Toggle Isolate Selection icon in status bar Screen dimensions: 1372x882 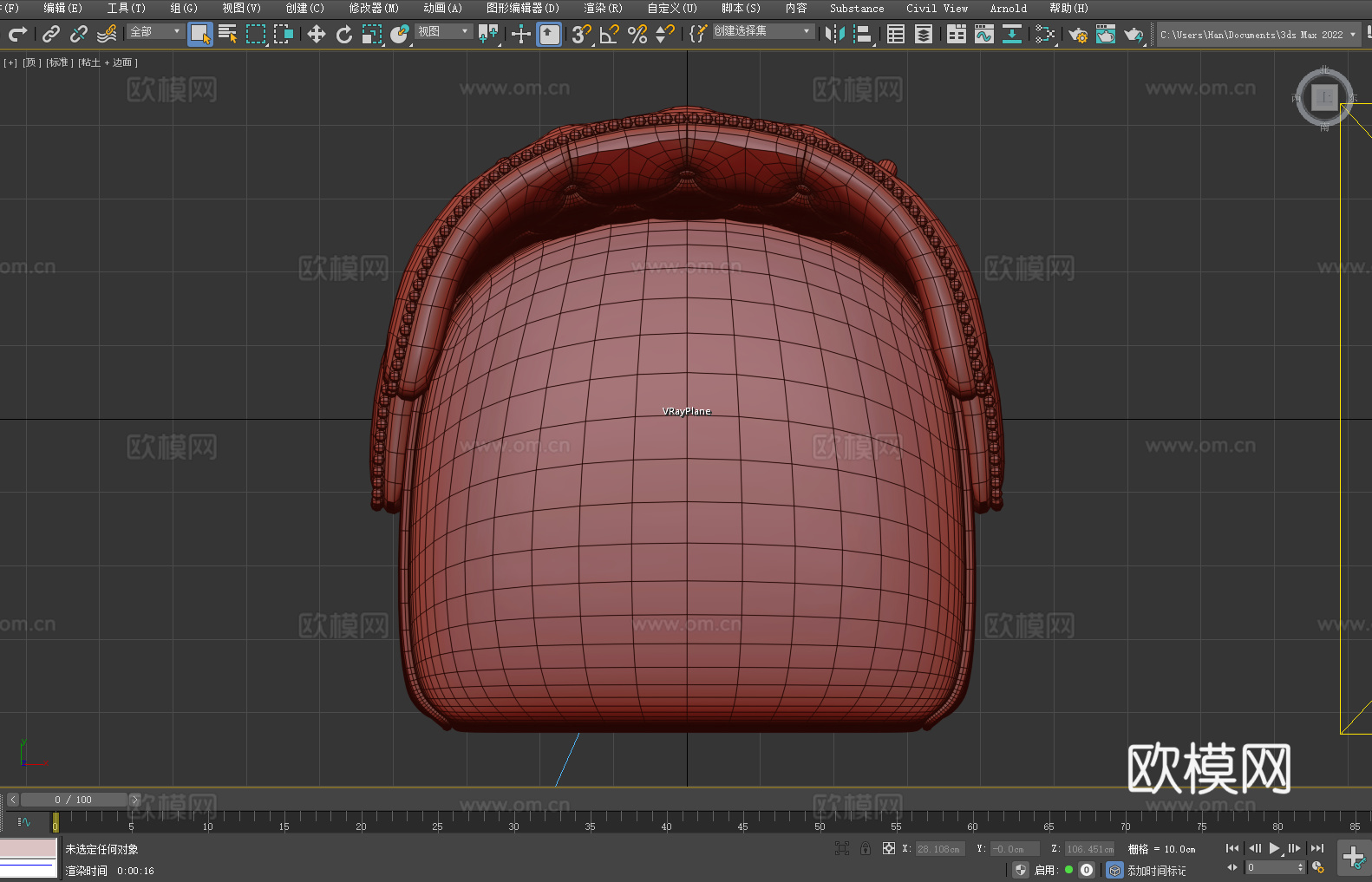[x=841, y=848]
